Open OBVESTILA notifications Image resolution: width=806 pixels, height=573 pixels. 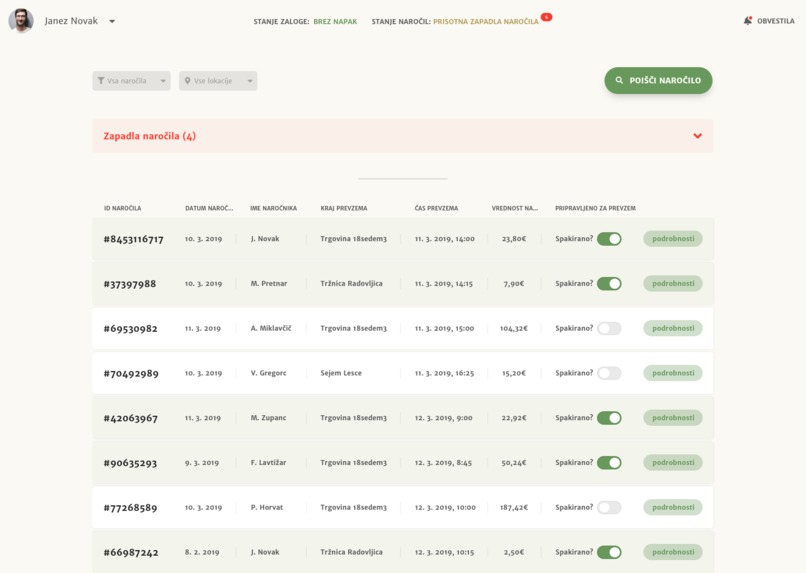775,21
